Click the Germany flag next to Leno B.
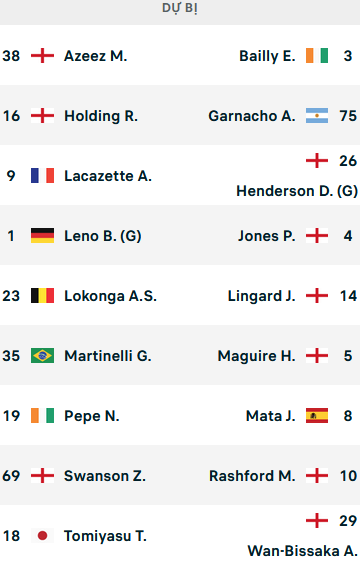360x565 pixels. (43, 236)
